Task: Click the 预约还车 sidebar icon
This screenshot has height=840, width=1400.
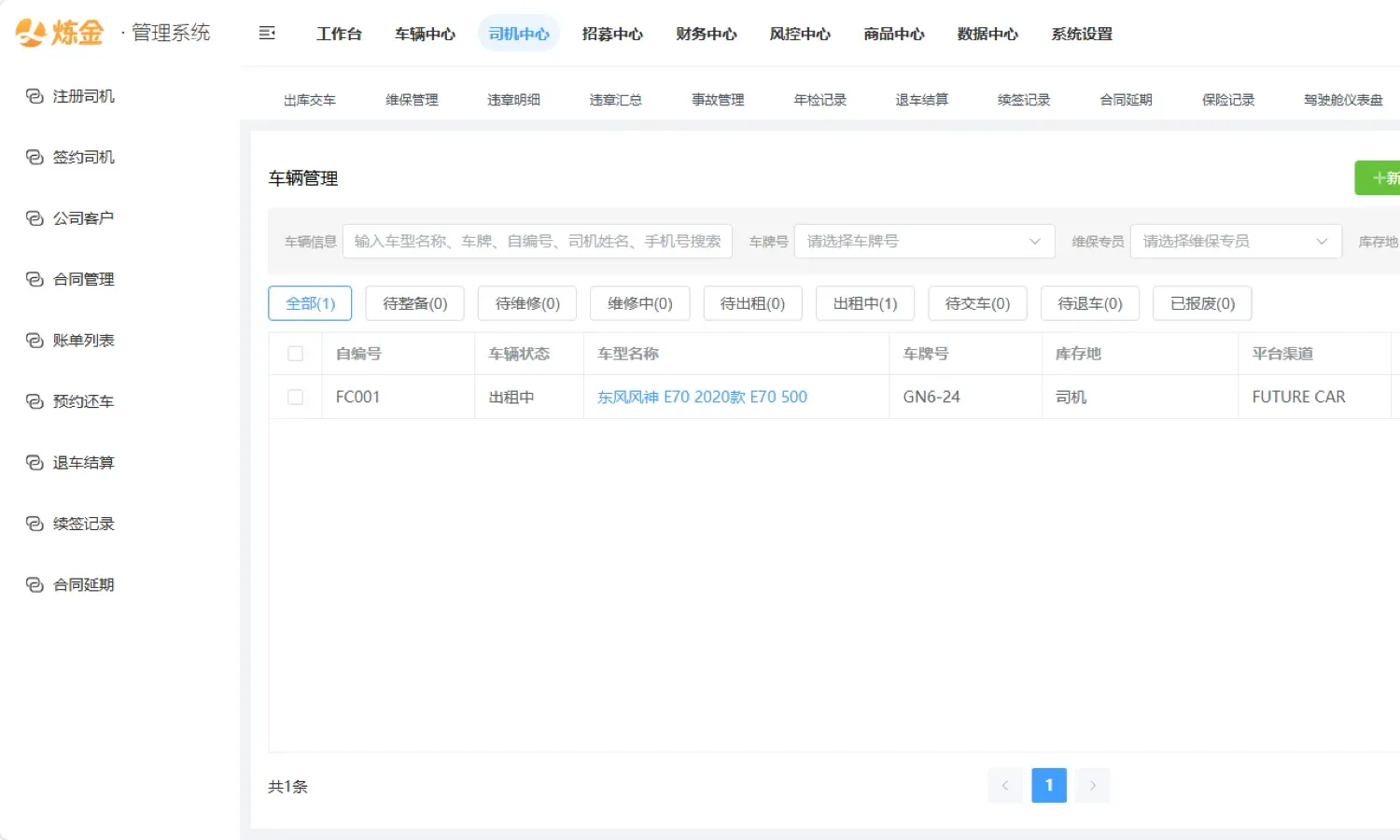Action: pos(35,401)
